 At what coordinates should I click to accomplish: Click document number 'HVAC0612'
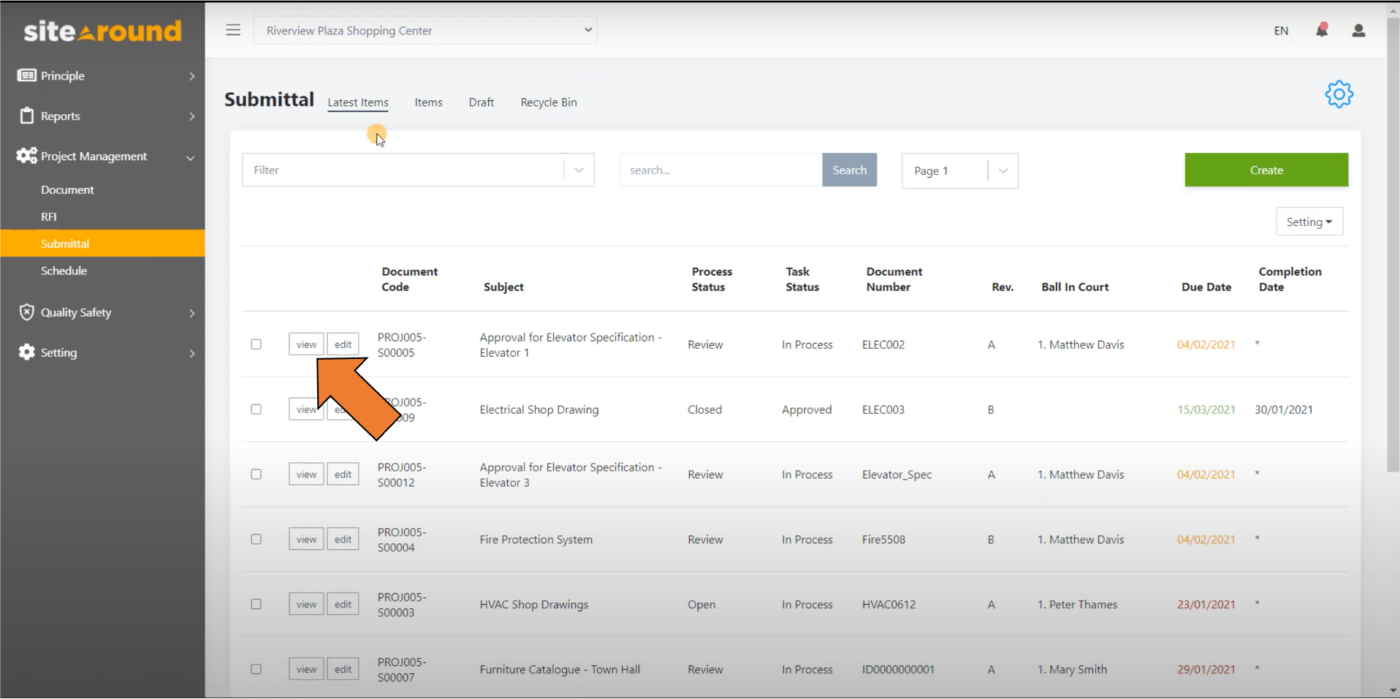tap(889, 604)
